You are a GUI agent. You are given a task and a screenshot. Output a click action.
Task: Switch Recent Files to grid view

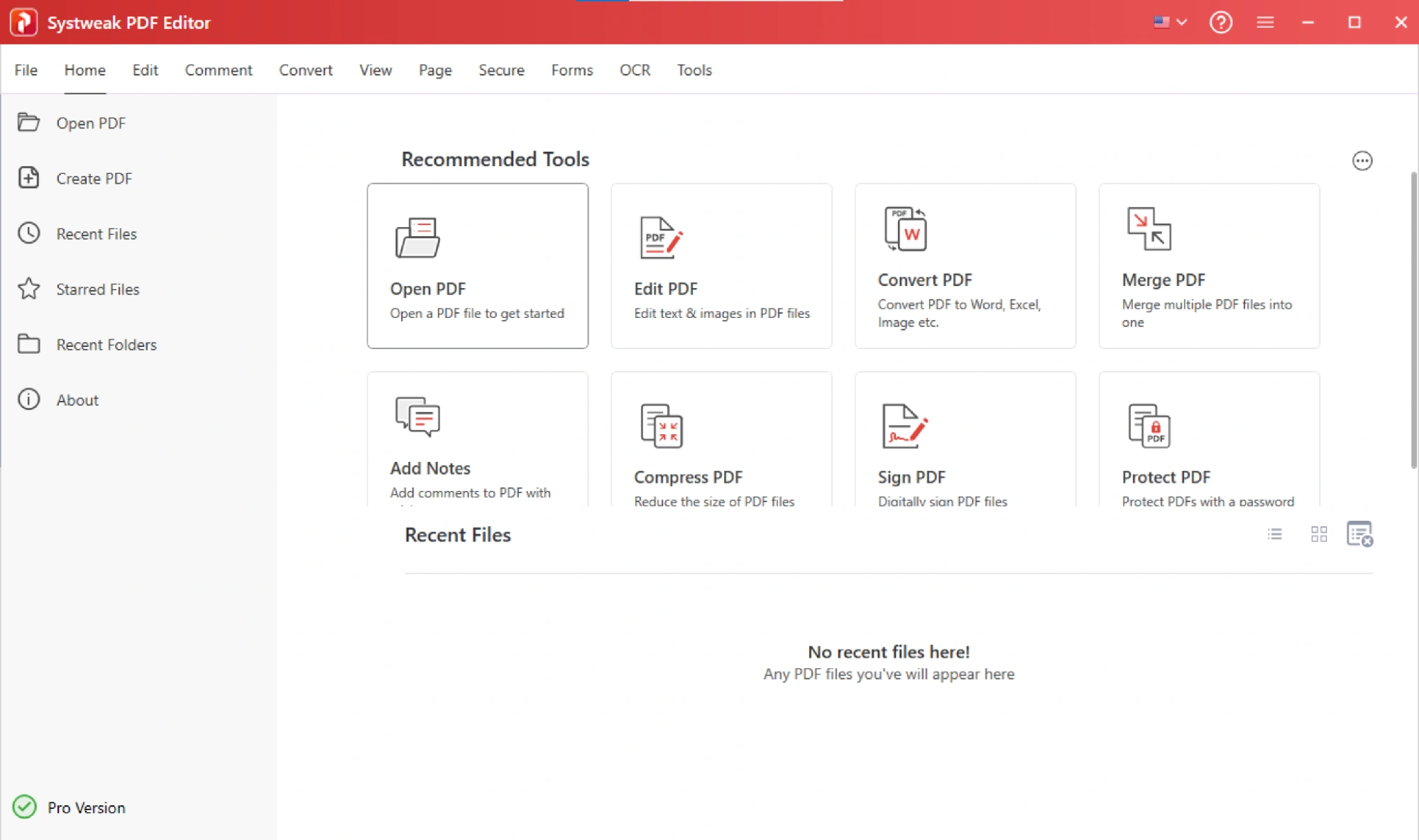click(1319, 534)
